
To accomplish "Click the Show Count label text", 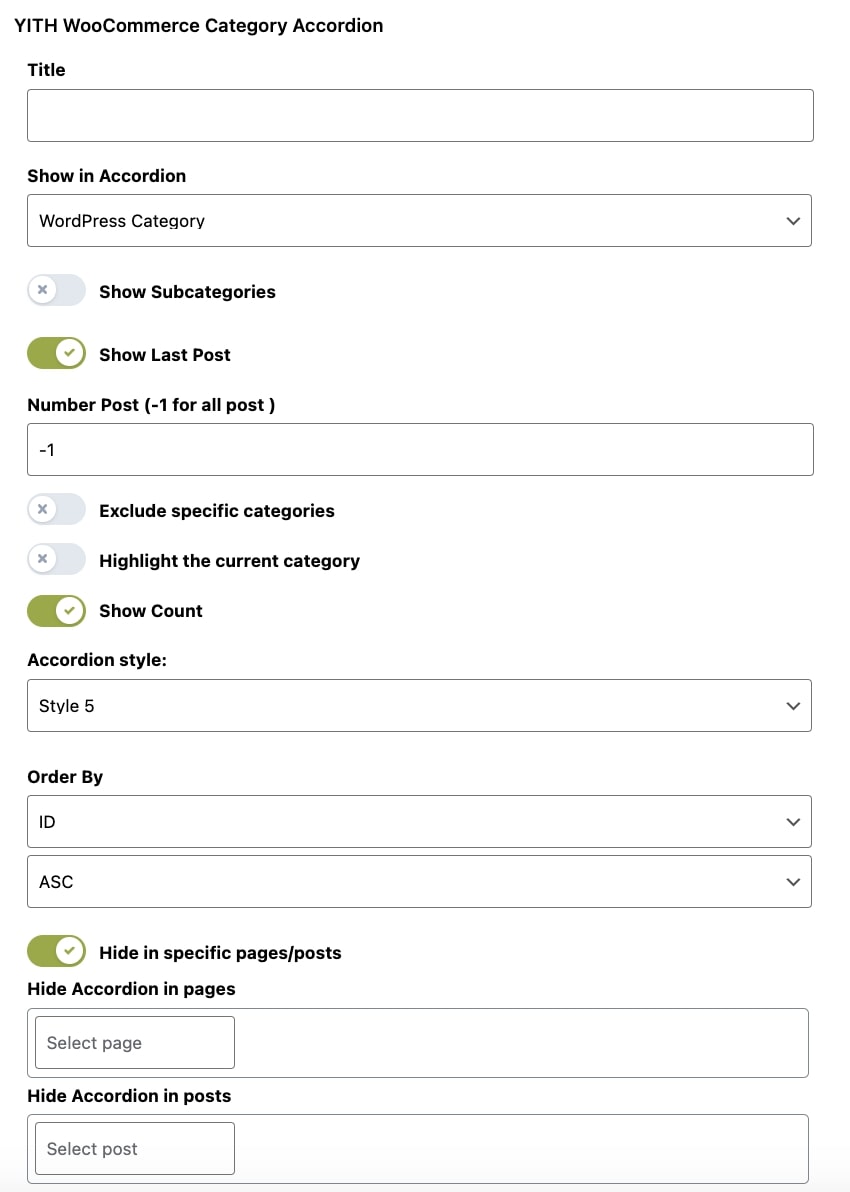I will point(151,611).
